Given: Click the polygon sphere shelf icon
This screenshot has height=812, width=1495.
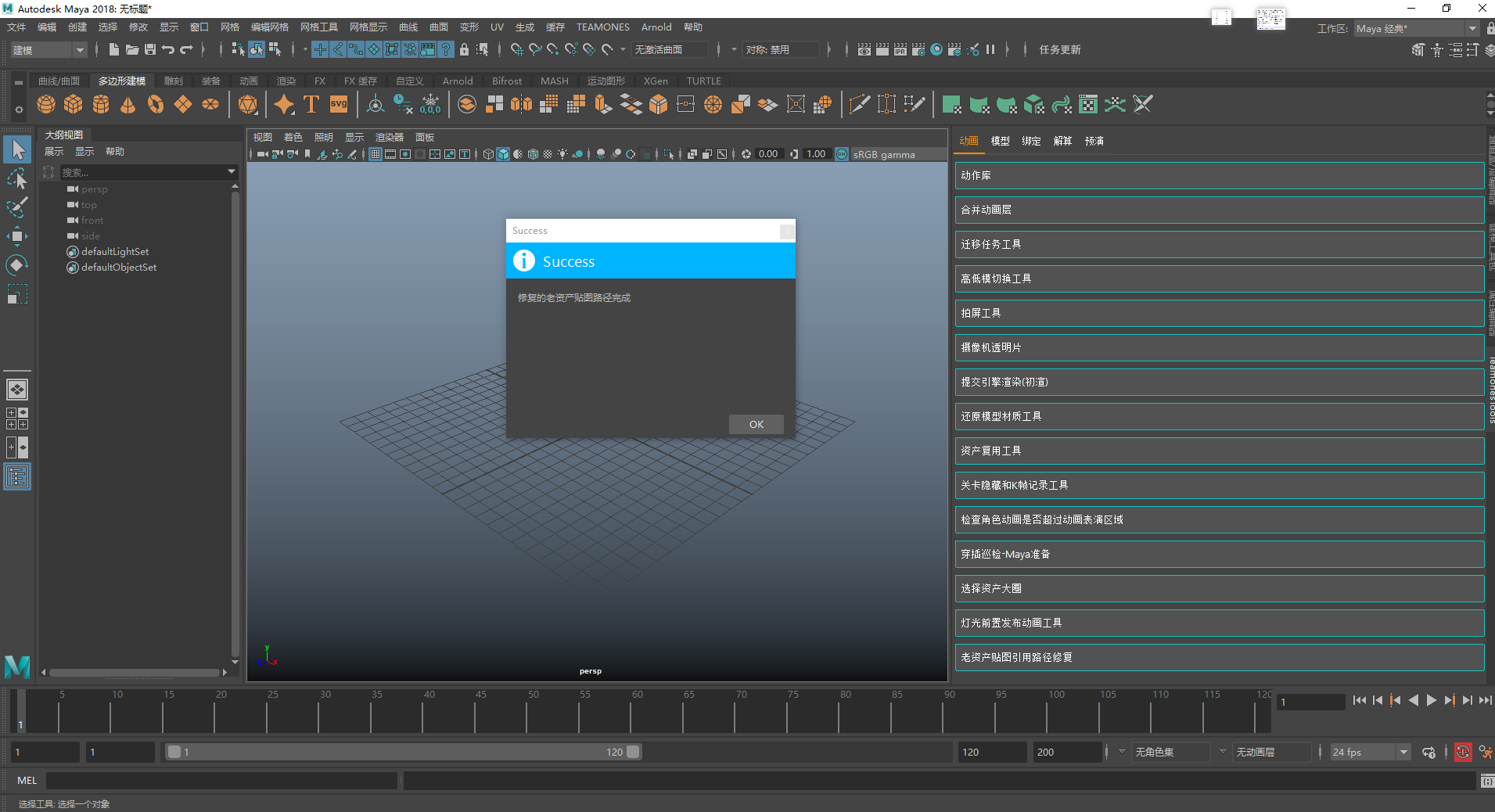Looking at the screenshot, I should point(46,105).
